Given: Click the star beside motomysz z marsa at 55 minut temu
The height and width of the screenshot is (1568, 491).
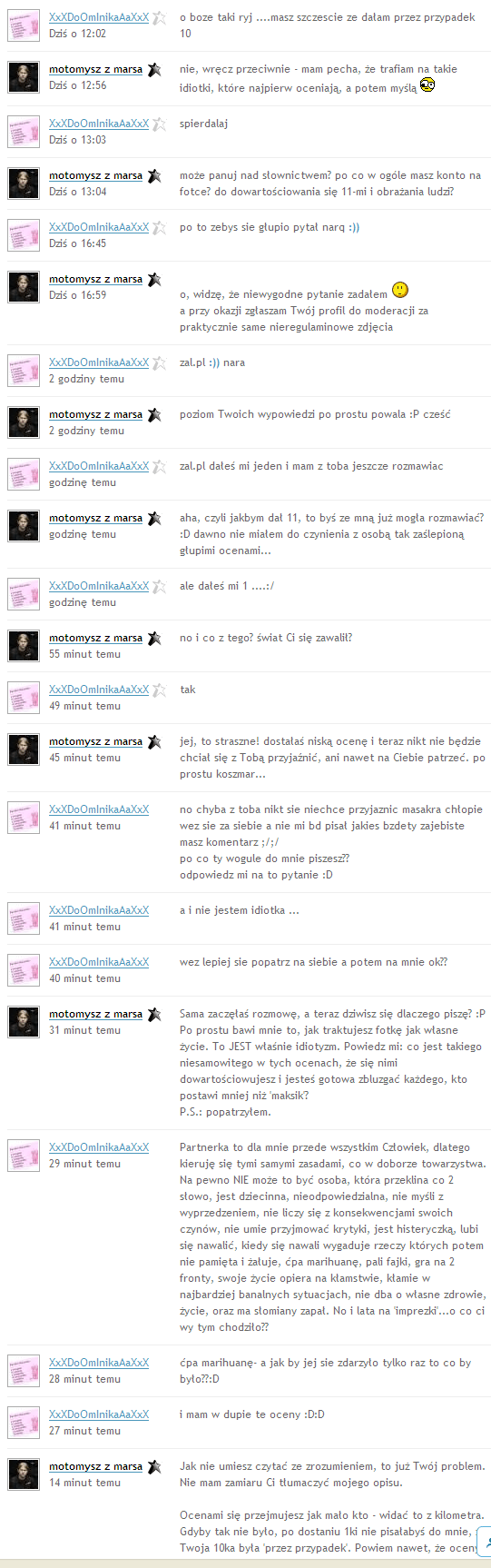Looking at the screenshot, I should coord(153,639).
